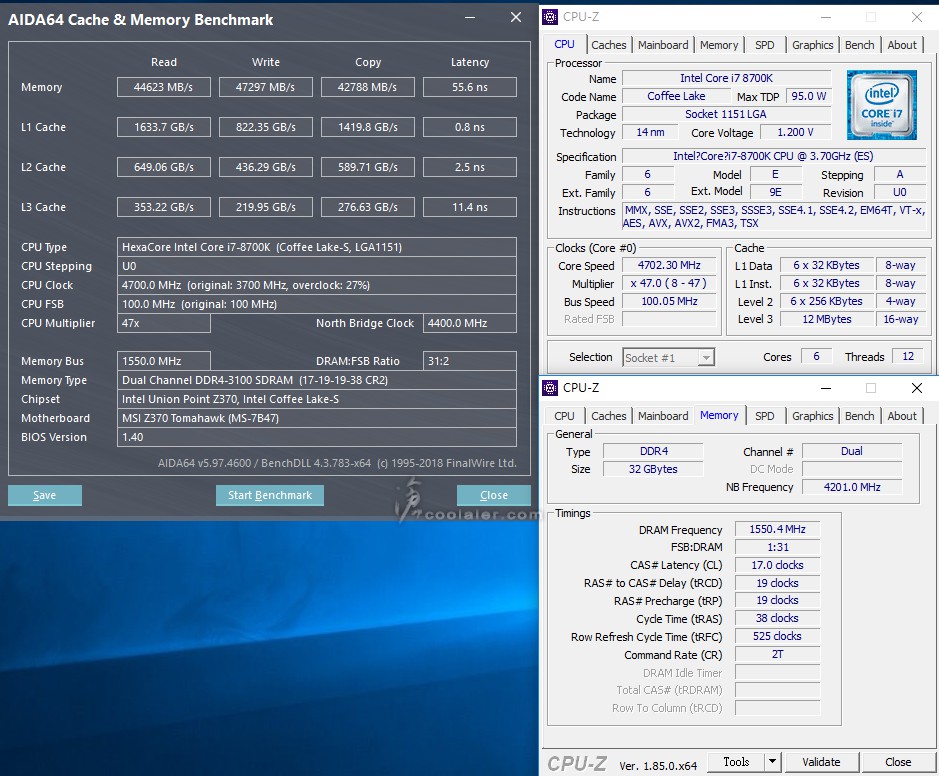Viewport: 939px width, 776px height.
Task: Click the Memory Latency value 55.6 ns
Action: (x=470, y=87)
